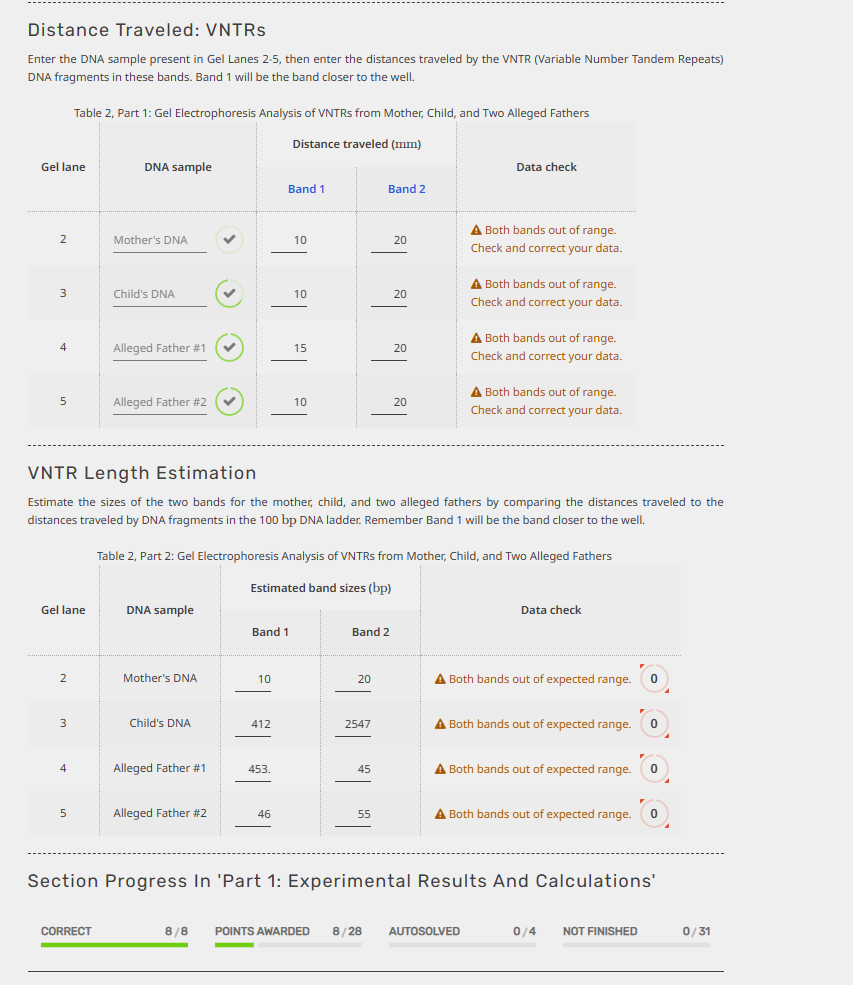This screenshot has width=853, height=985.
Task: Click the checkmark circle next to Alleged Father #2
Action: 229,401
